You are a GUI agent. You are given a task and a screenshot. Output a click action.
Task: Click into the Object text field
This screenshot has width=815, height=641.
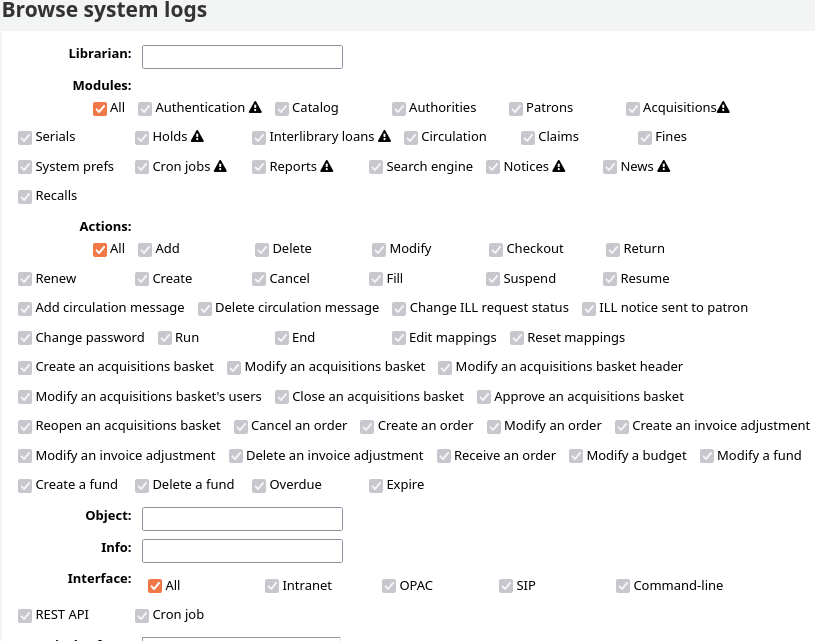242,519
